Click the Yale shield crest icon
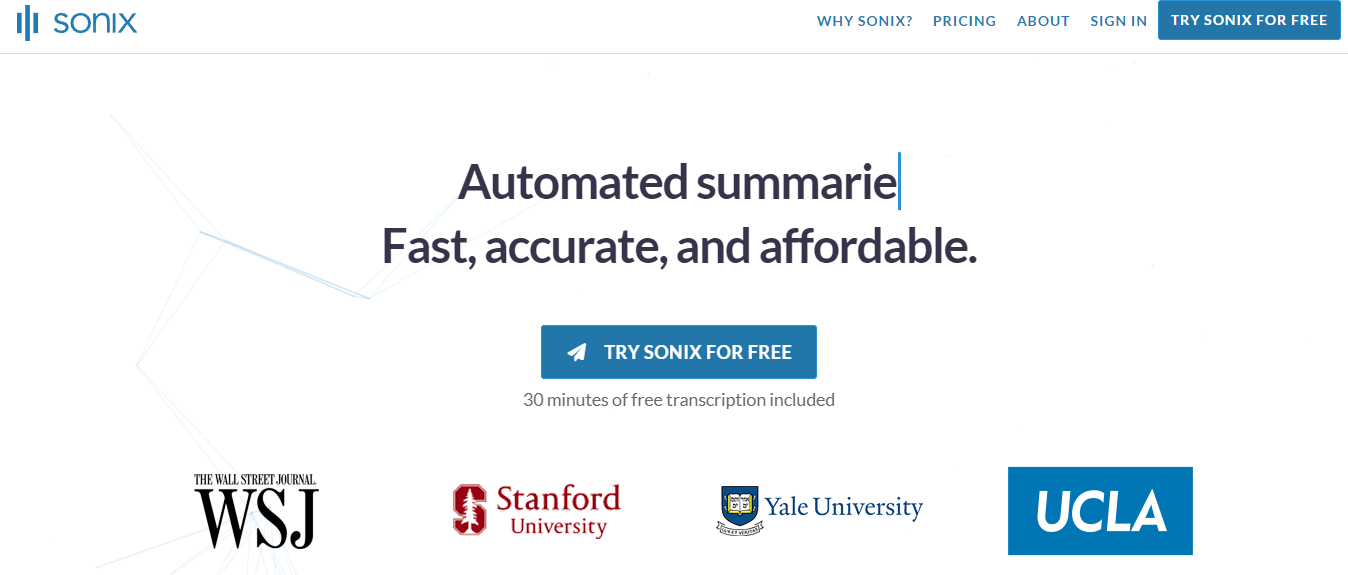The image size is (1348, 575). 738,510
